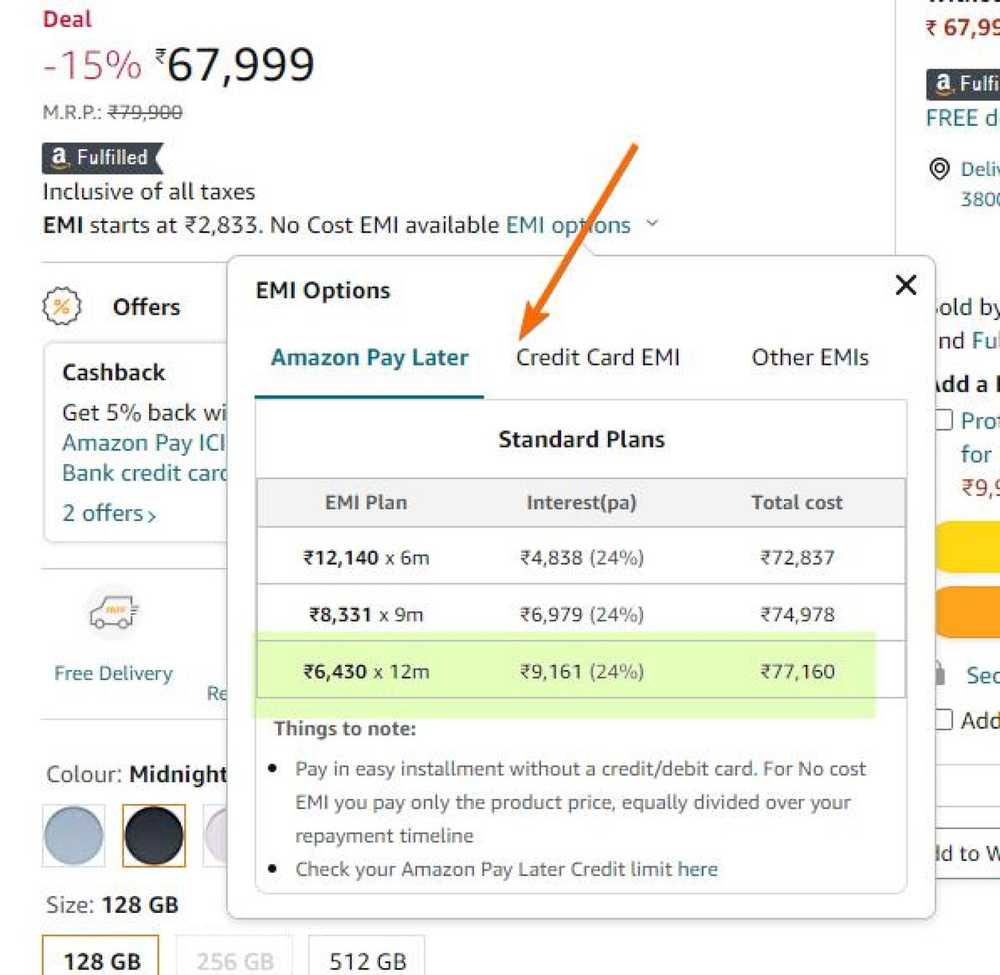Select the light blue colour swatch
The image size is (1000, 975).
click(x=73, y=835)
